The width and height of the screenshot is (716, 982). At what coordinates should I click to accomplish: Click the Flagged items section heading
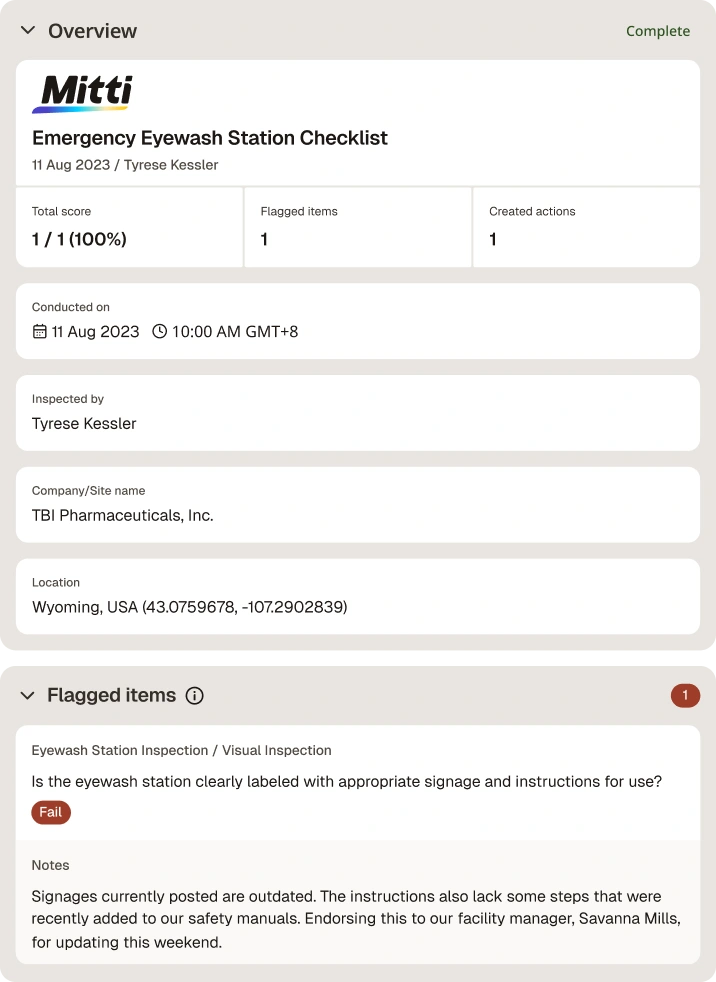112,695
